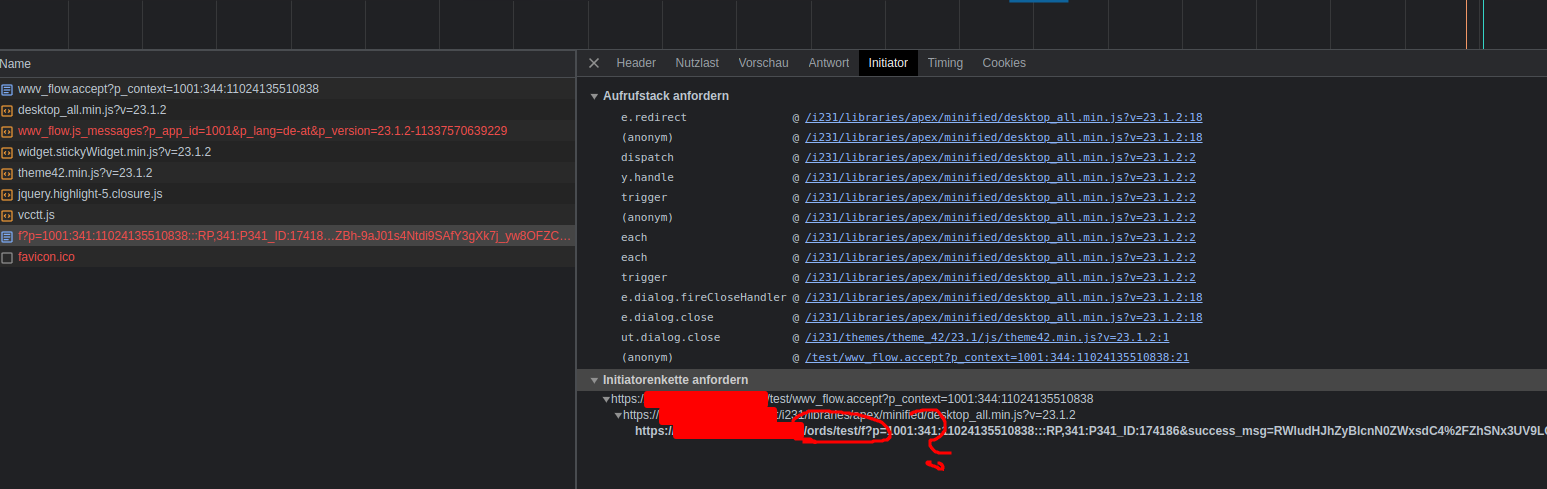Show the Cookies tab
This screenshot has height=489, width=1547.
click(x=1004, y=63)
